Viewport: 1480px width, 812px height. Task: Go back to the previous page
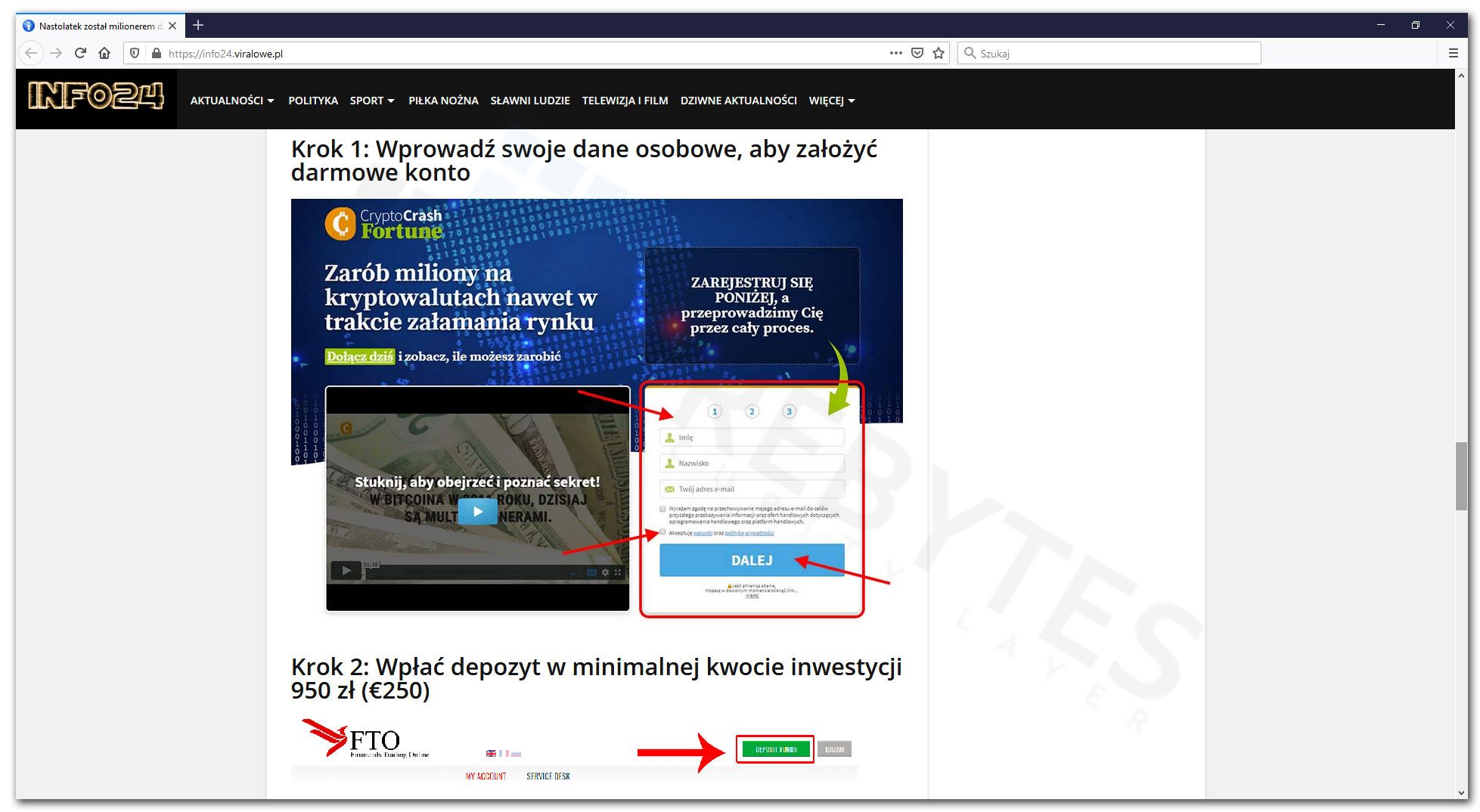click(31, 53)
